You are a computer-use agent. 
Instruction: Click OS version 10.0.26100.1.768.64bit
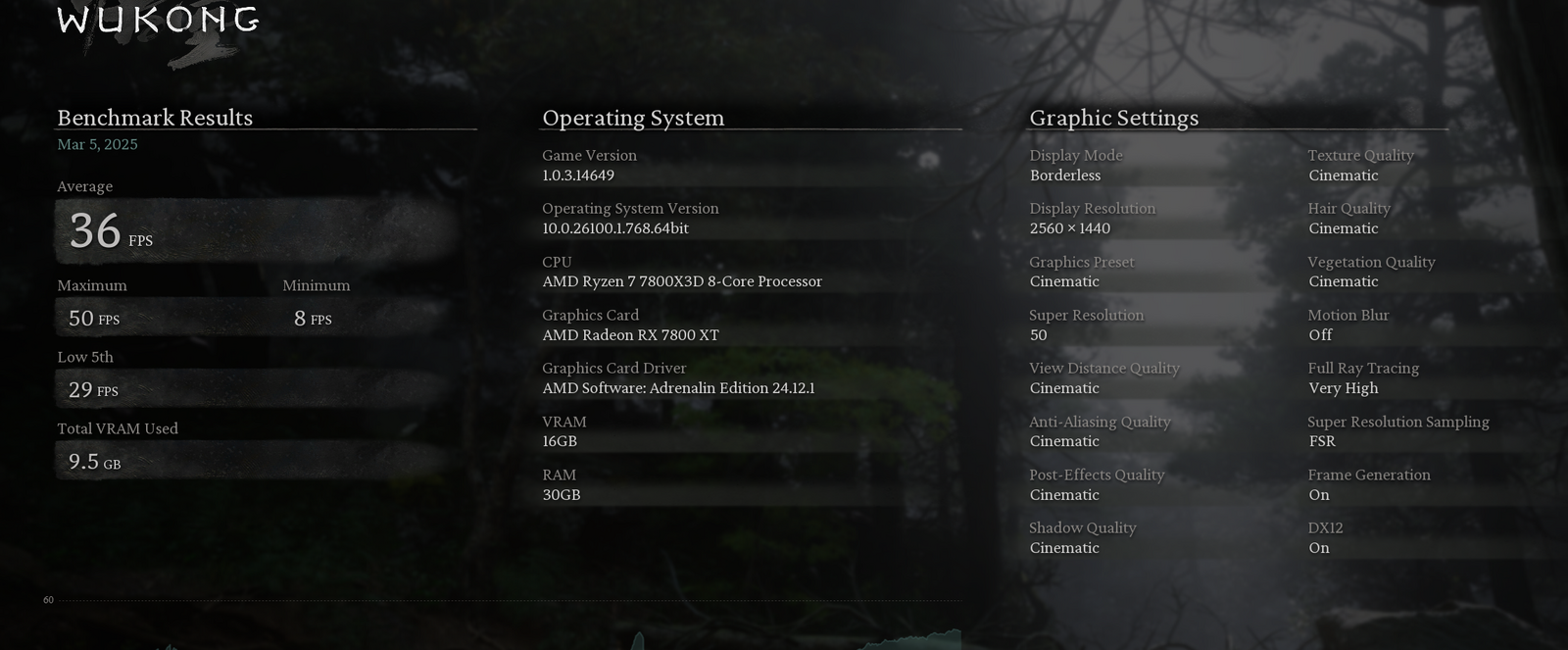(x=615, y=228)
